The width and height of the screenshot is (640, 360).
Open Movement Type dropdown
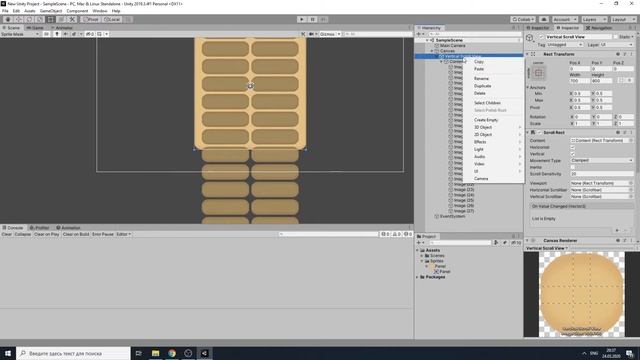[x=602, y=160]
